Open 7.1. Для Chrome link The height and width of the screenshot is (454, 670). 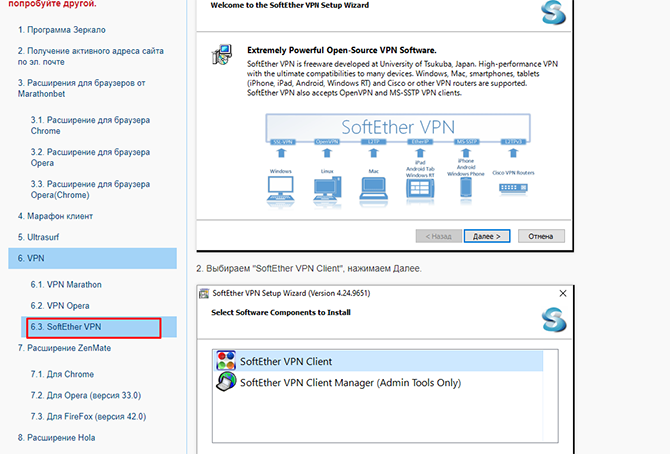62,374
